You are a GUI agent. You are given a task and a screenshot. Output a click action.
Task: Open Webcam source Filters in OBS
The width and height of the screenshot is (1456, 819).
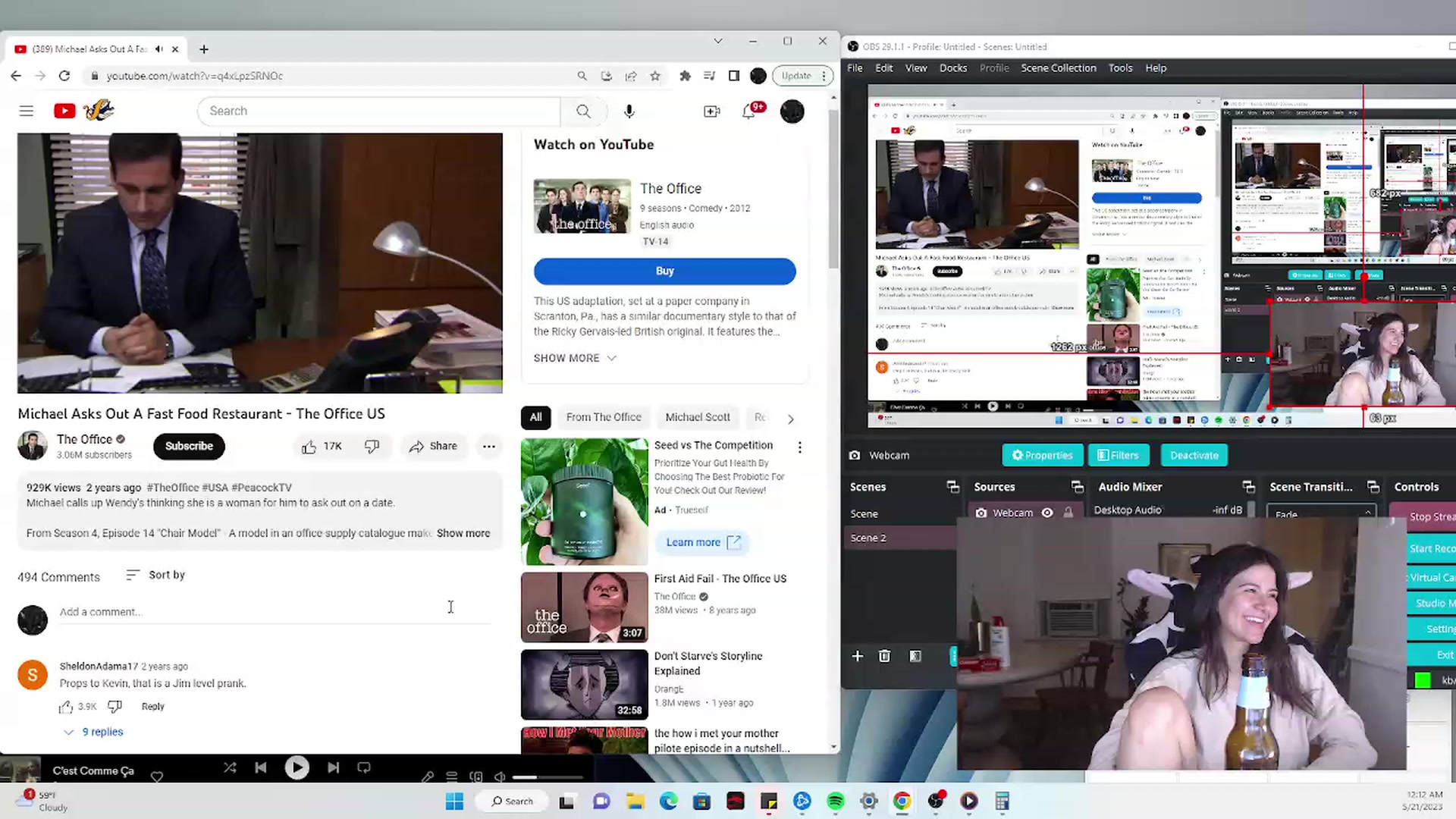tap(1119, 455)
